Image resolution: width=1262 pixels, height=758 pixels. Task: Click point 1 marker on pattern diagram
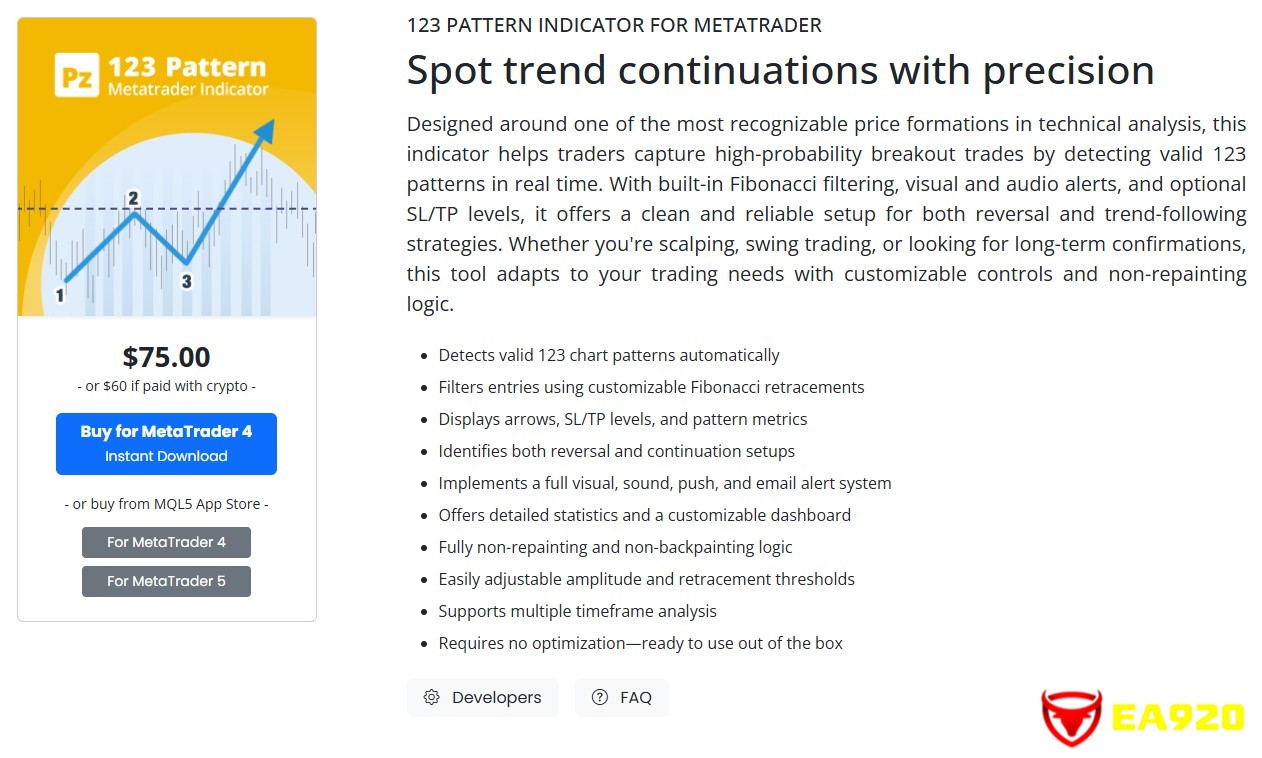[x=60, y=295]
